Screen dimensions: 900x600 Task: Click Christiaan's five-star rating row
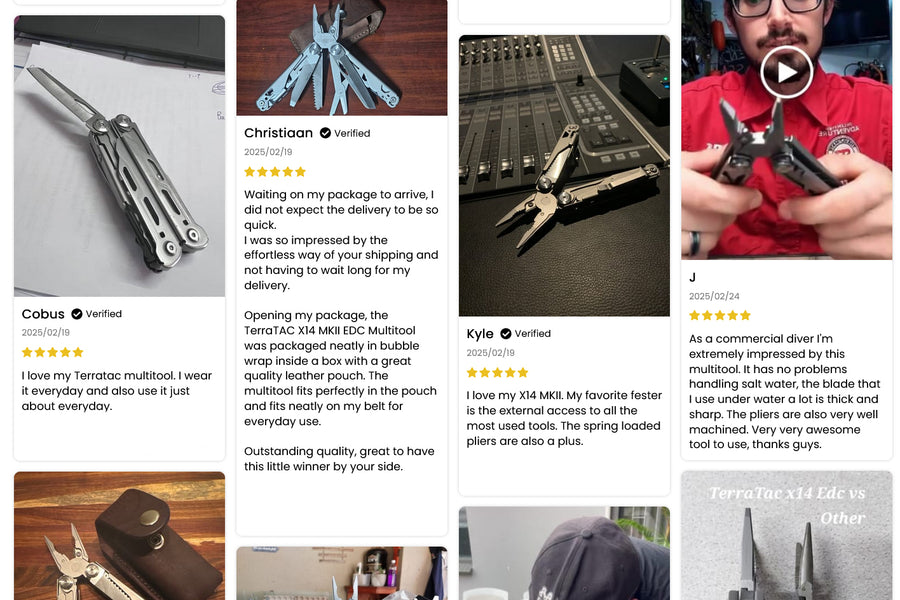pyautogui.click(x=275, y=172)
